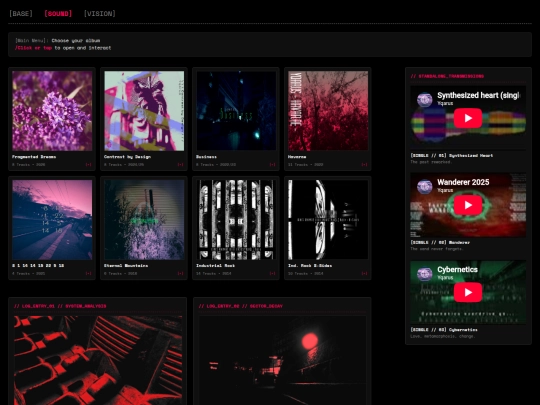540x405 pixels.
Task: Open the channel avatar on Cybernetics video
Action: coord(425,274)
